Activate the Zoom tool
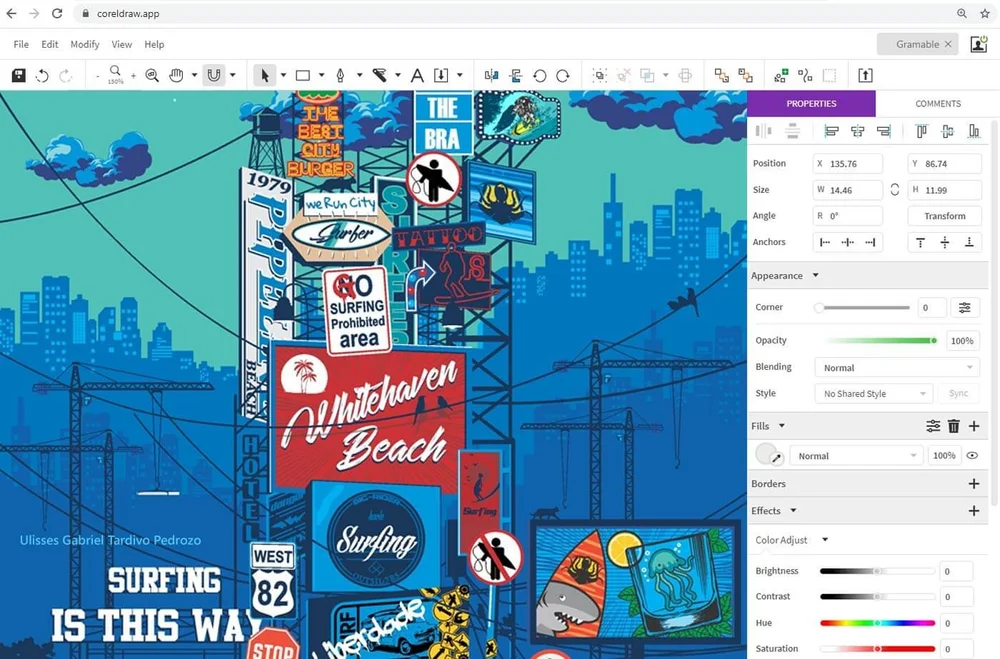This screenshot has width=1000, height=659. click(x=151, y=74)
